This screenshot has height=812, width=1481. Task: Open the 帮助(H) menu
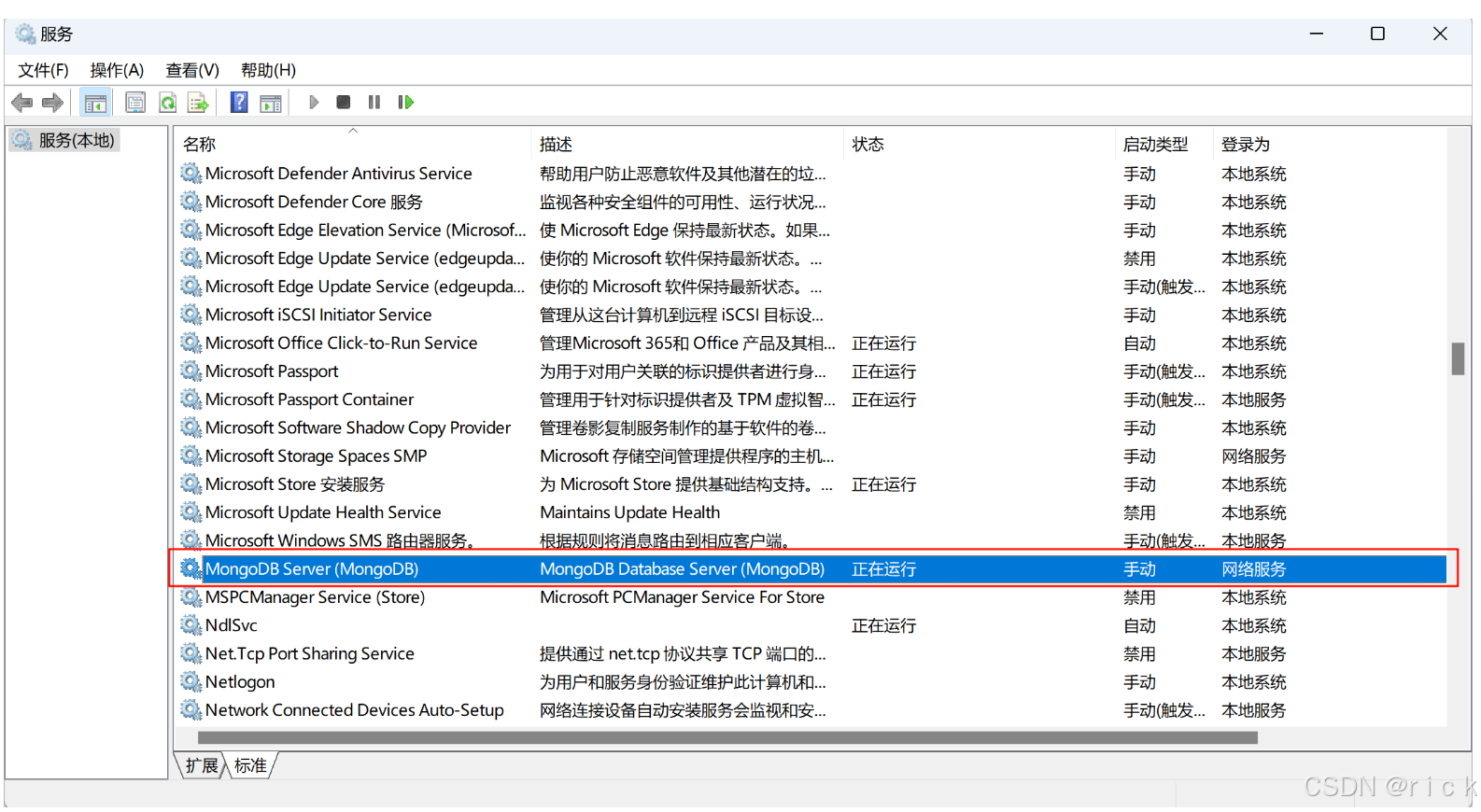268,70
